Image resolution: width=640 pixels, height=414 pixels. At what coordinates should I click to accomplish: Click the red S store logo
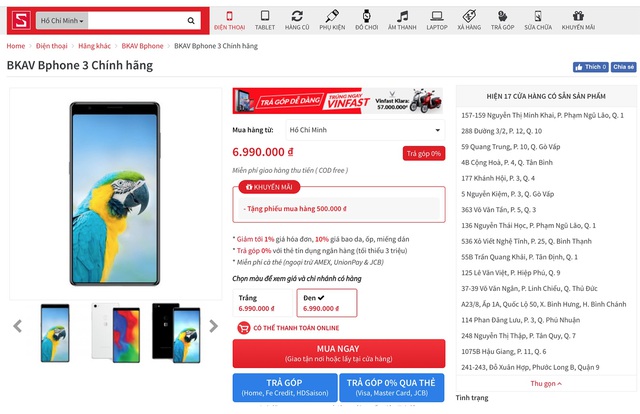pos(21,20)
